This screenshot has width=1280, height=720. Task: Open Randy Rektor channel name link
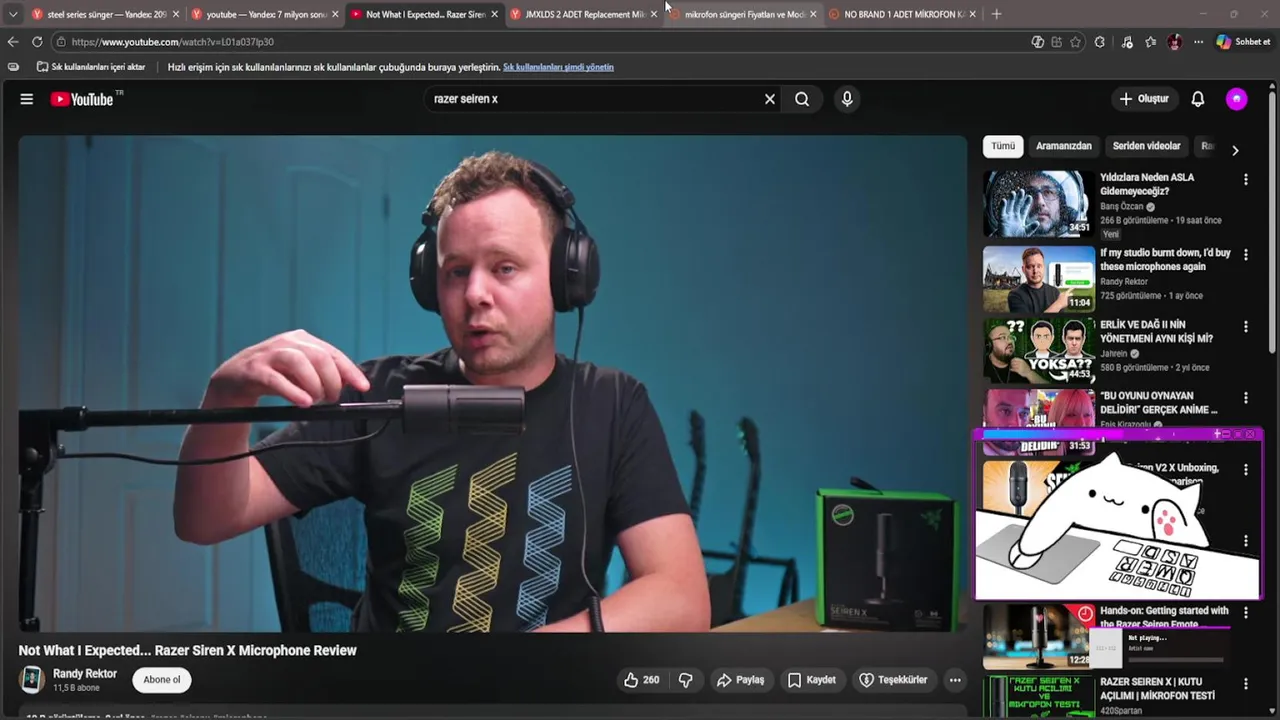coord(85,674)
